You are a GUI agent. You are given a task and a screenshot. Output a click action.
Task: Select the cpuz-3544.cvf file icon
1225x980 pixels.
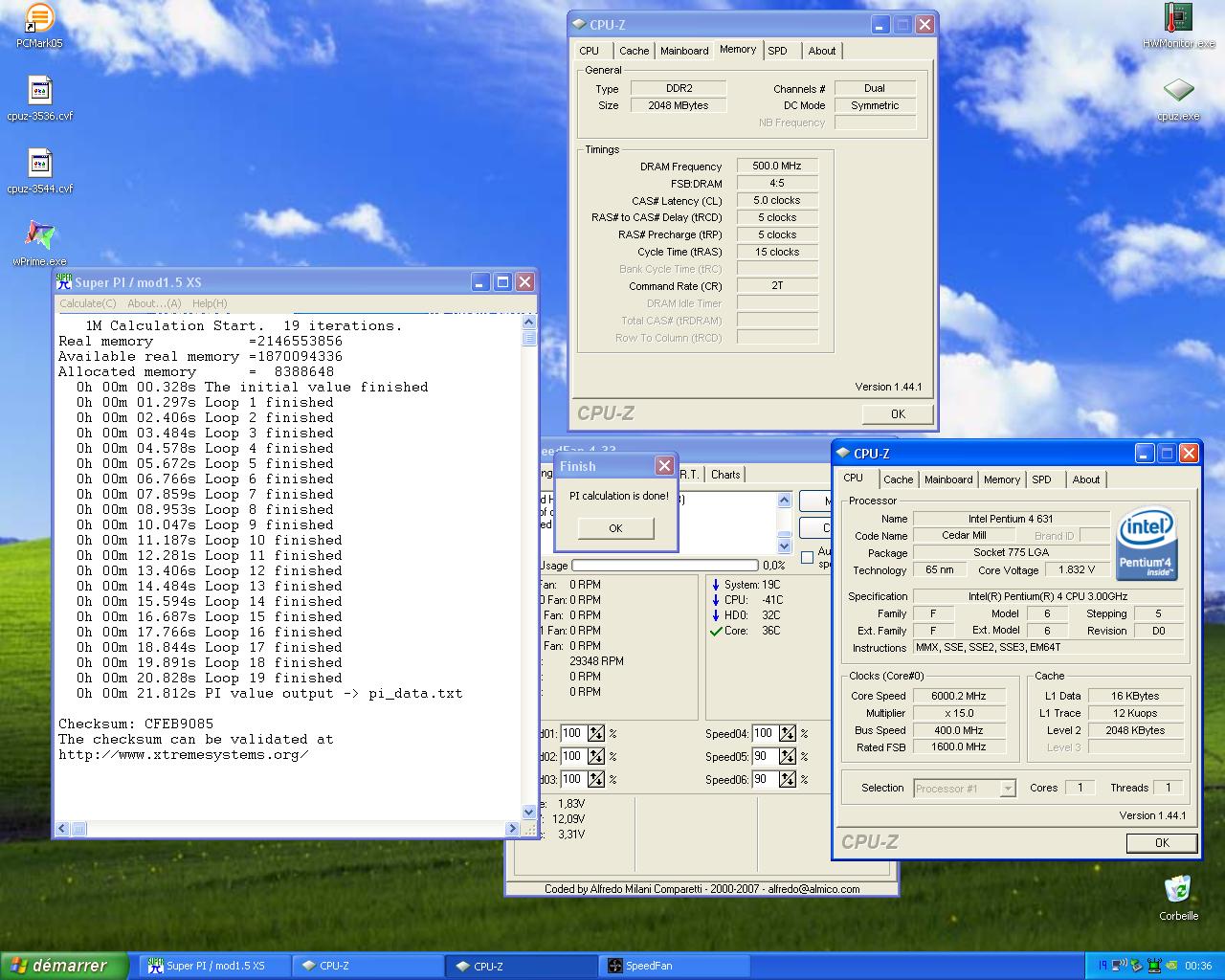click(39, 172)
